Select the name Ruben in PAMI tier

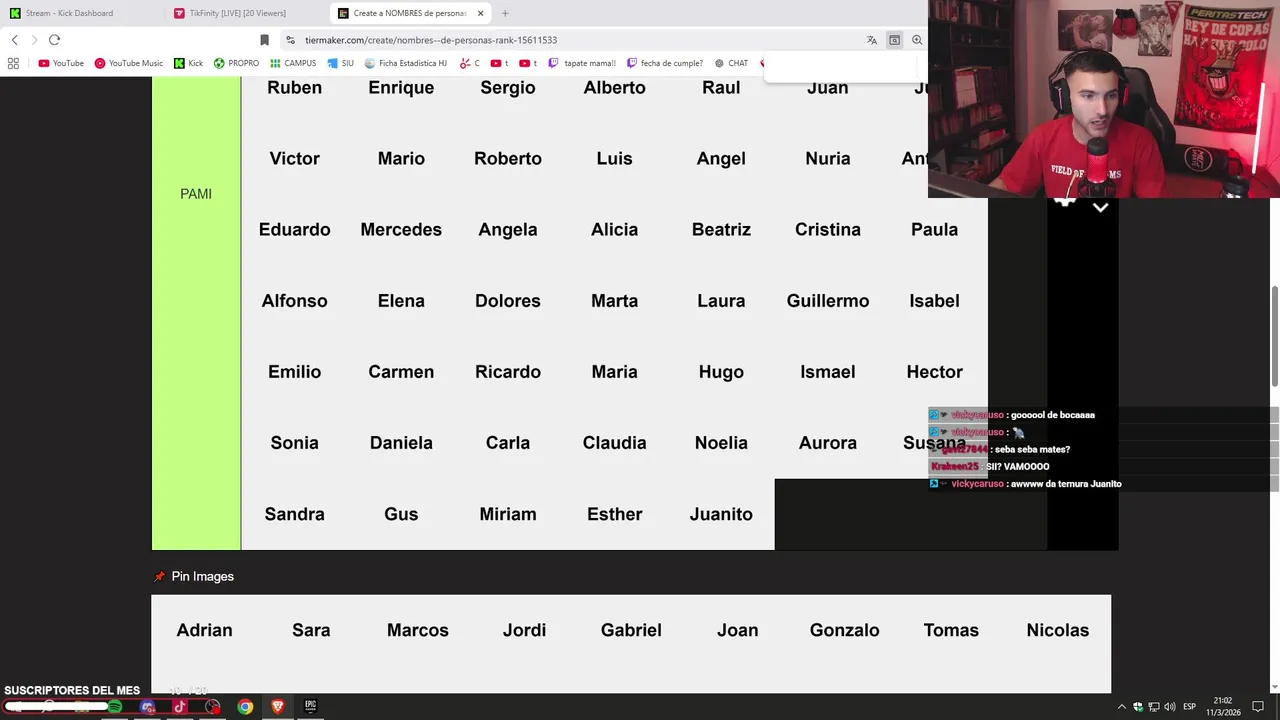pos(294,88)
